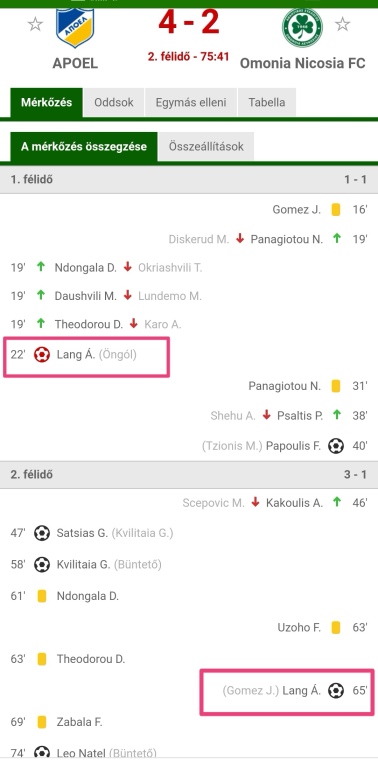Open the Tabella tab
Image resolution: width=378 pixels, height=768 pixels.
[267, 102]
